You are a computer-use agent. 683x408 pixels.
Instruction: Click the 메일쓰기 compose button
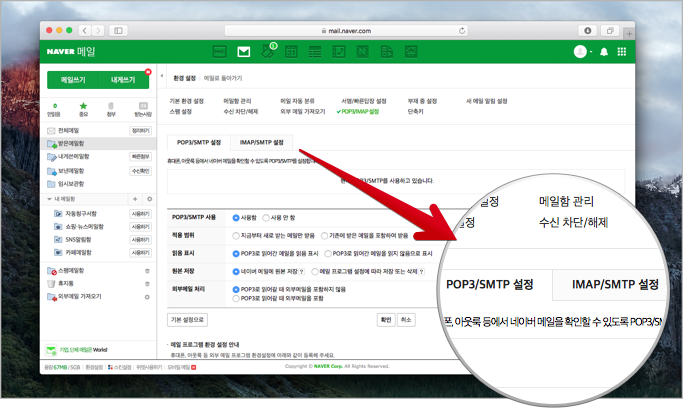tap(73, 80)
